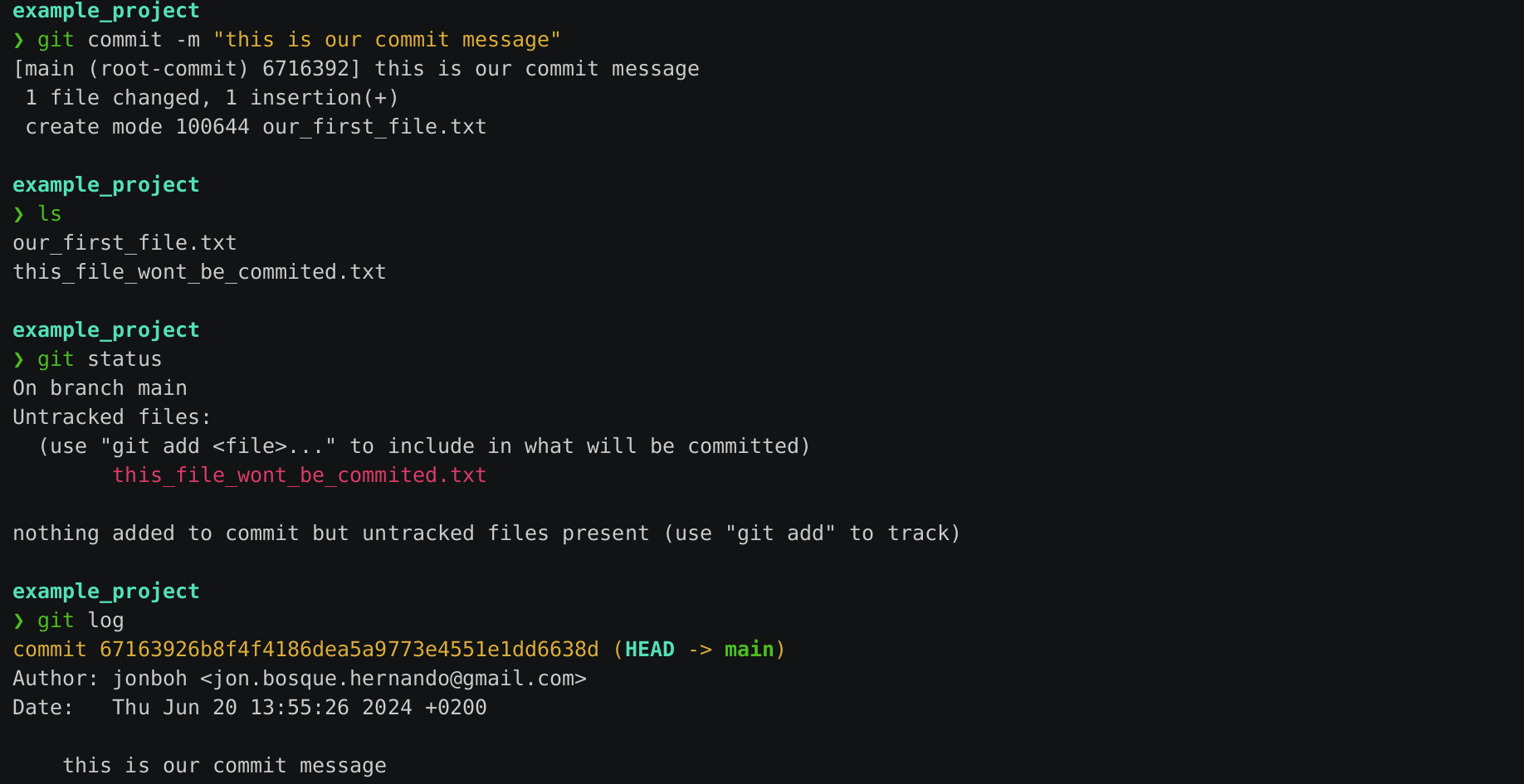Click the "Untracked files:" heading
This screenshot has height=784, width=1524.
(112, 417)
